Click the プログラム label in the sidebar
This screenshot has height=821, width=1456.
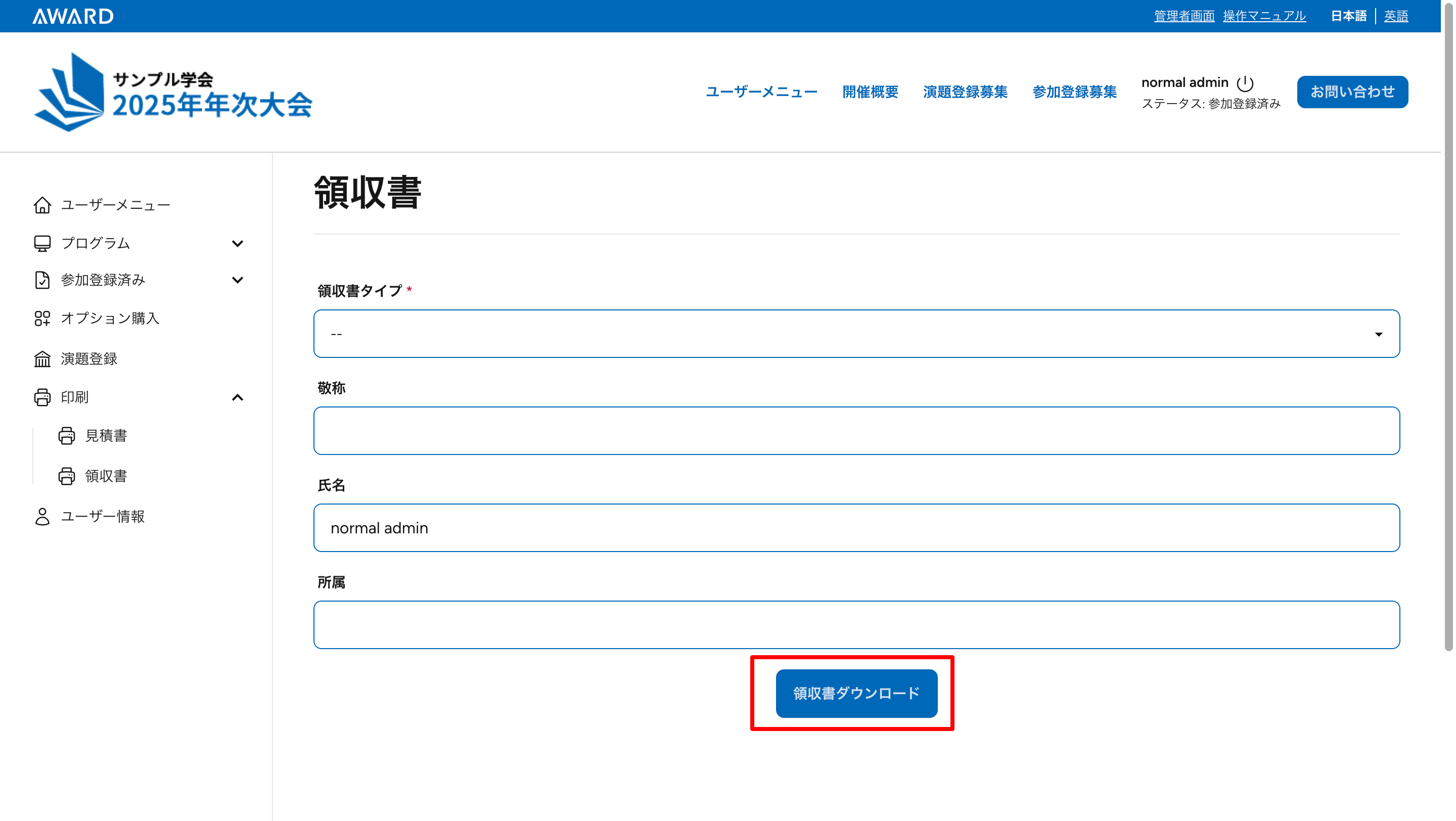pos(96,244)
